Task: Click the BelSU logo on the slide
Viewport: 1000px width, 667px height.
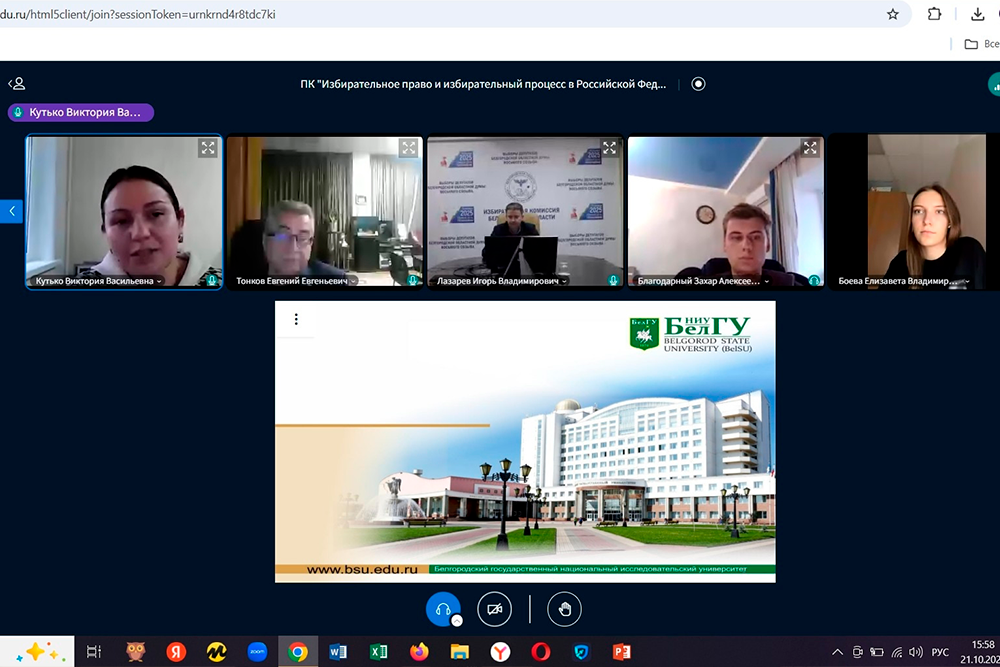Action: 691,334
